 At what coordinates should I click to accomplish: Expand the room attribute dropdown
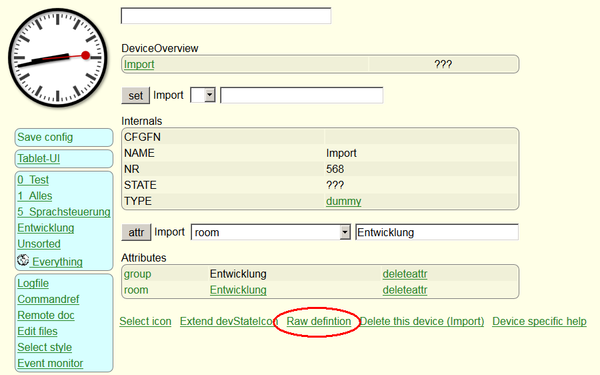pos(271,232)
